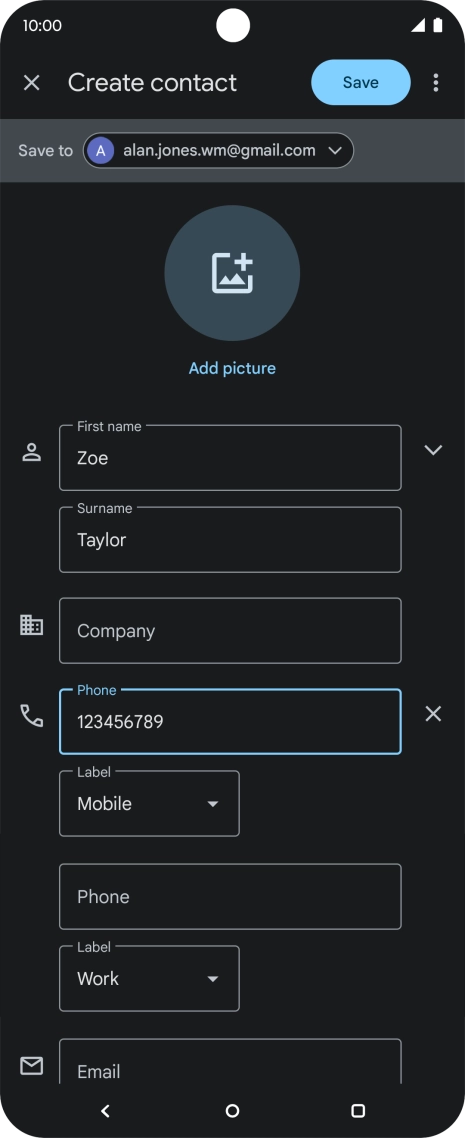Edit the Surname field containing Taylor
Image resolution: width=465 pixels, height=1138 pixels.
230,540
